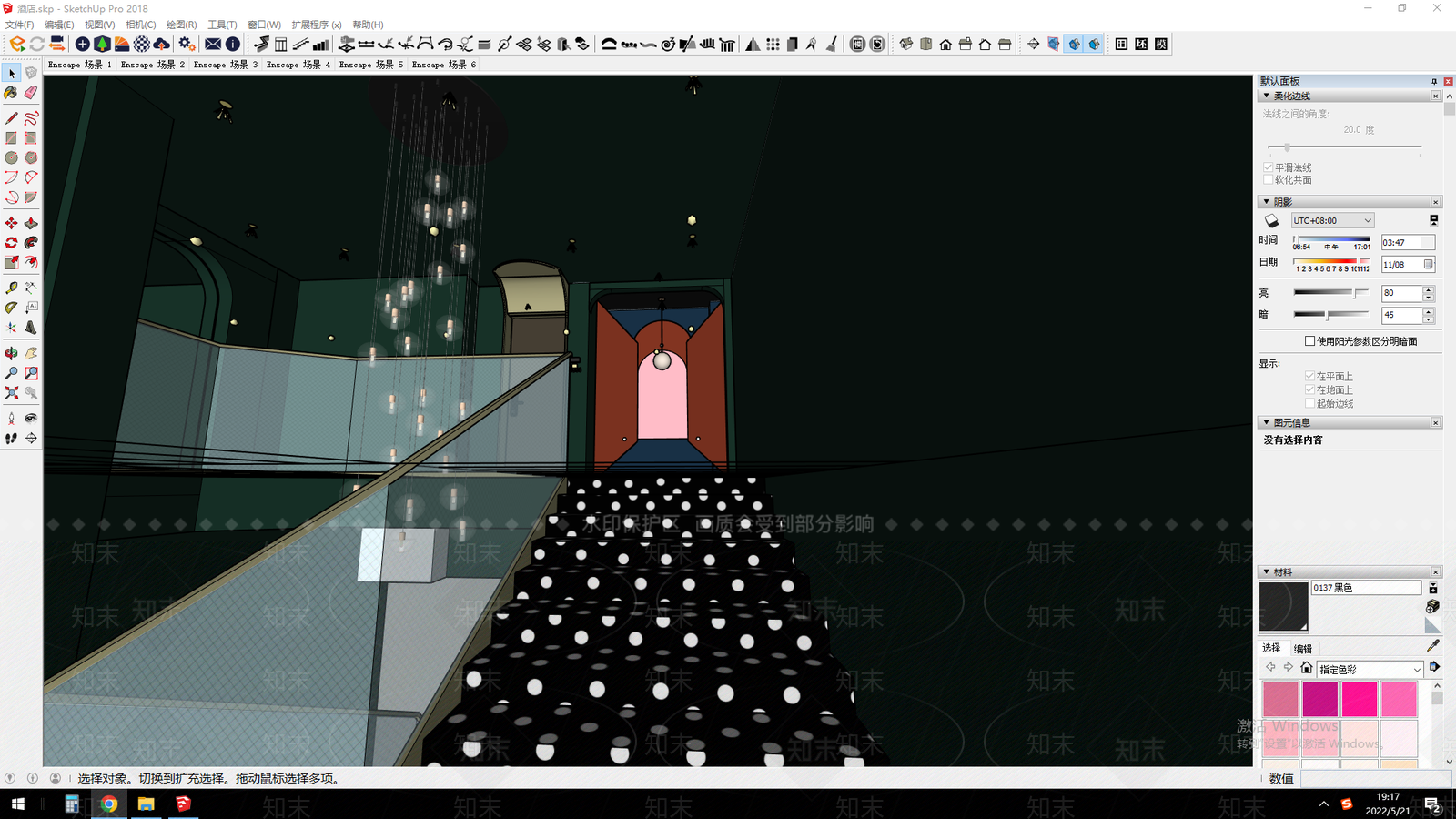Toggle 平滑法线 checkbox

1268,167
